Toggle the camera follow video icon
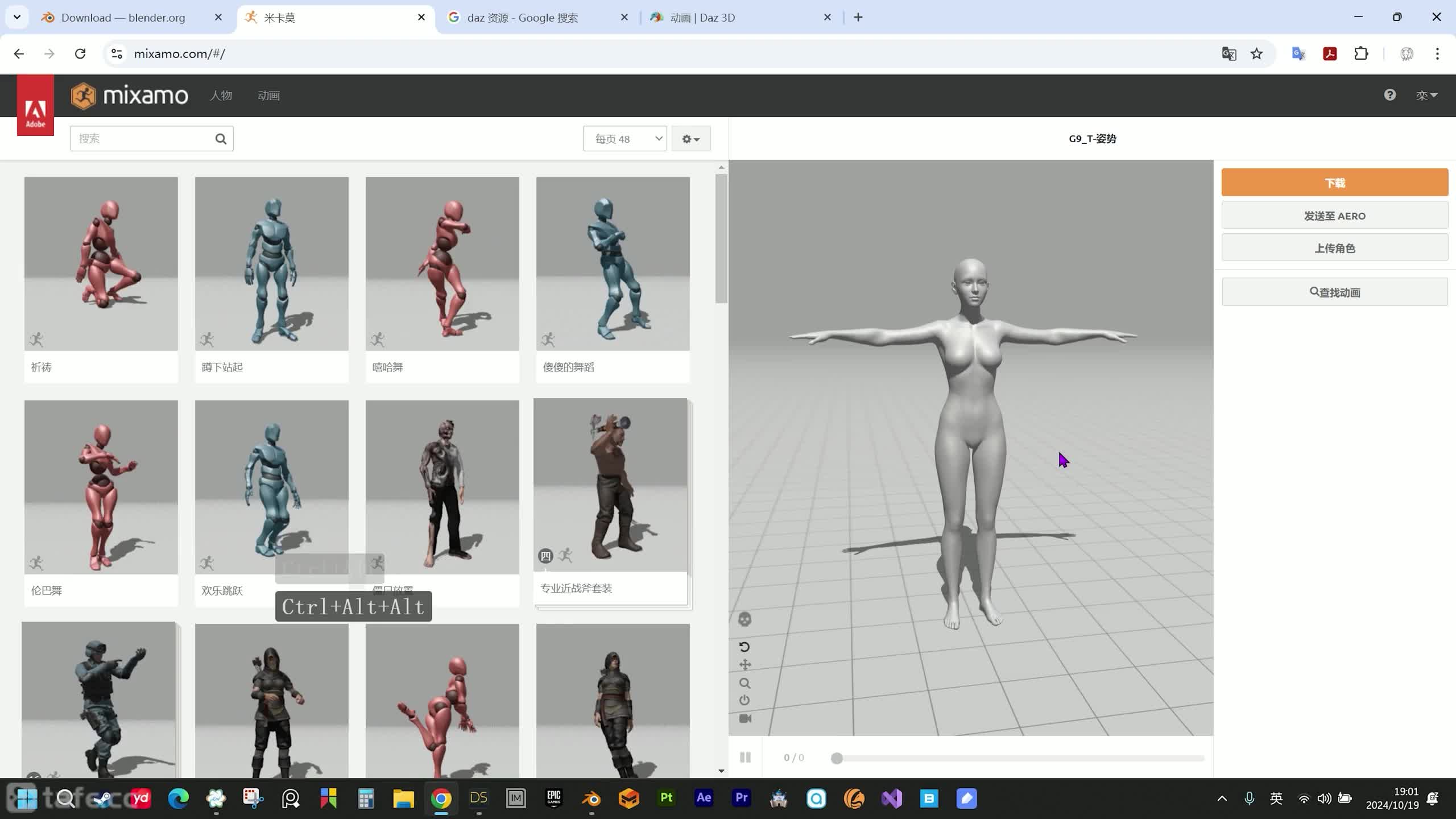This screenshot has width=1456, height=819. point(745,718)
